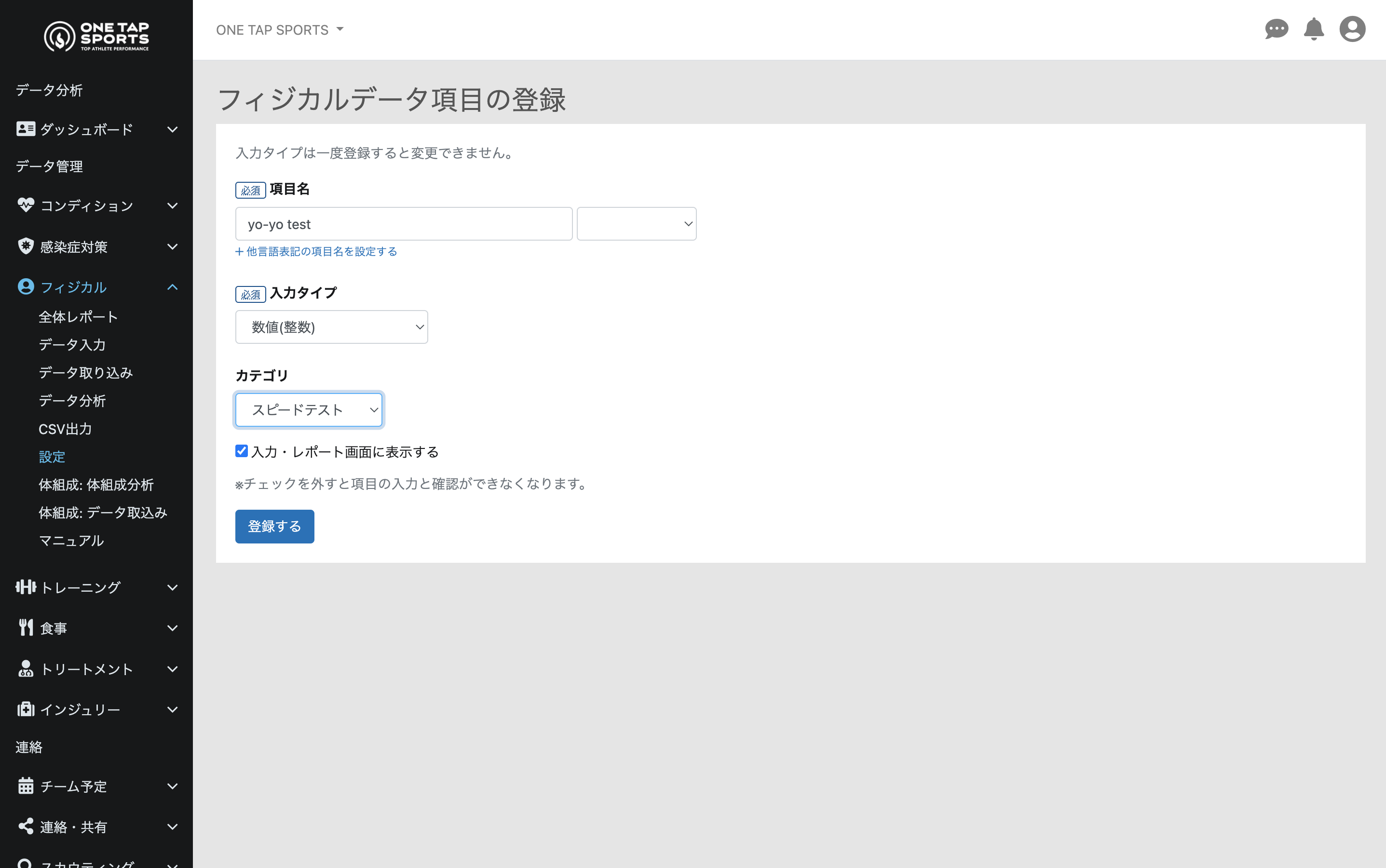This screenshot has height=868, width=1386.
Task: Open the 入力タイプ dropdown showing 数値(整数)
Action: coord(331,327)
